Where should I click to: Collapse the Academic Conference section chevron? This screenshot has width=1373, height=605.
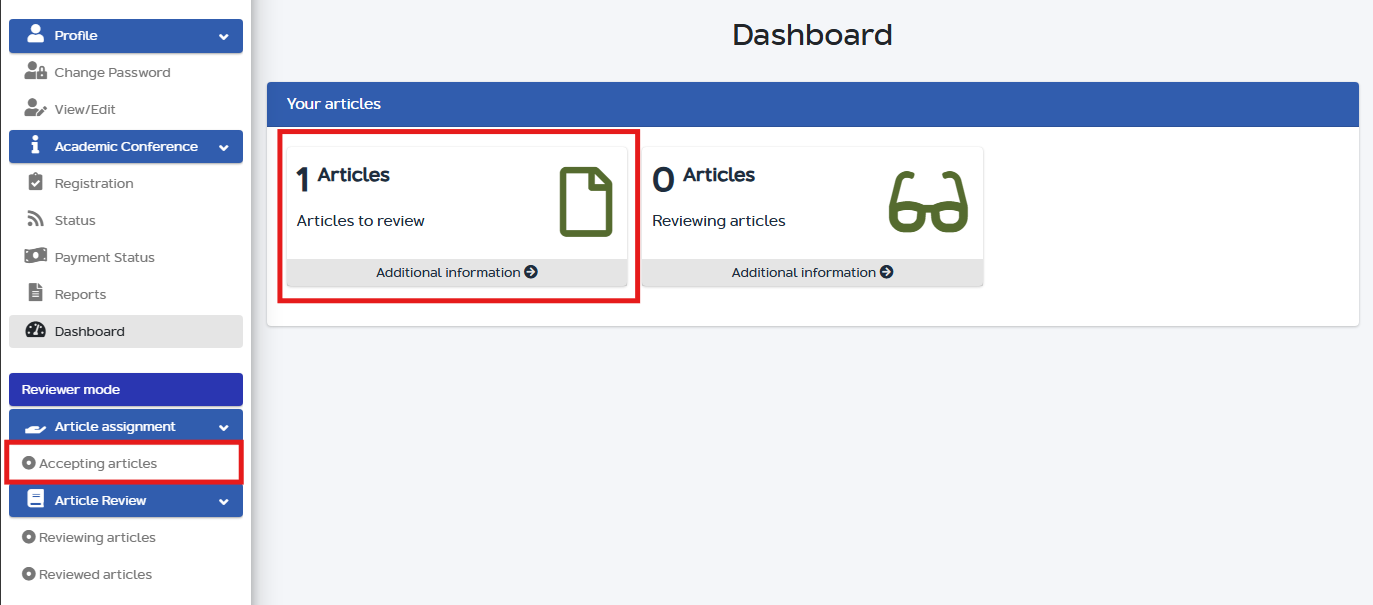[223, 147]
